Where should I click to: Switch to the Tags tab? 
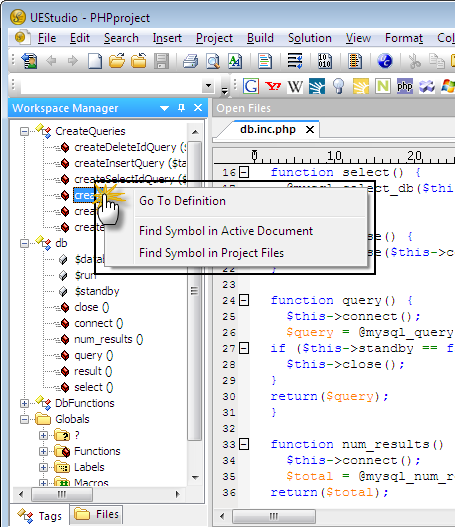point(40,516)
